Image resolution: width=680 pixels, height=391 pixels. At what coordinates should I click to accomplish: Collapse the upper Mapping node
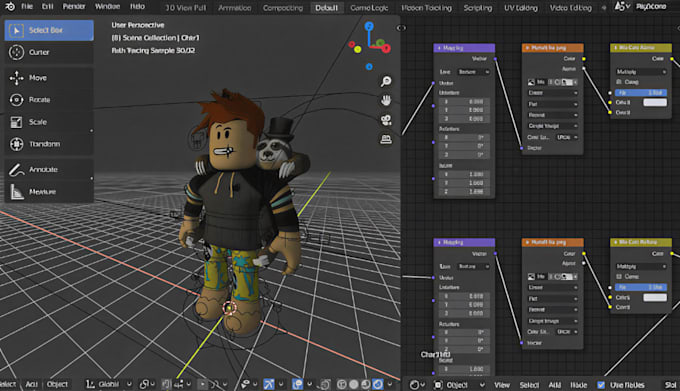439,48
